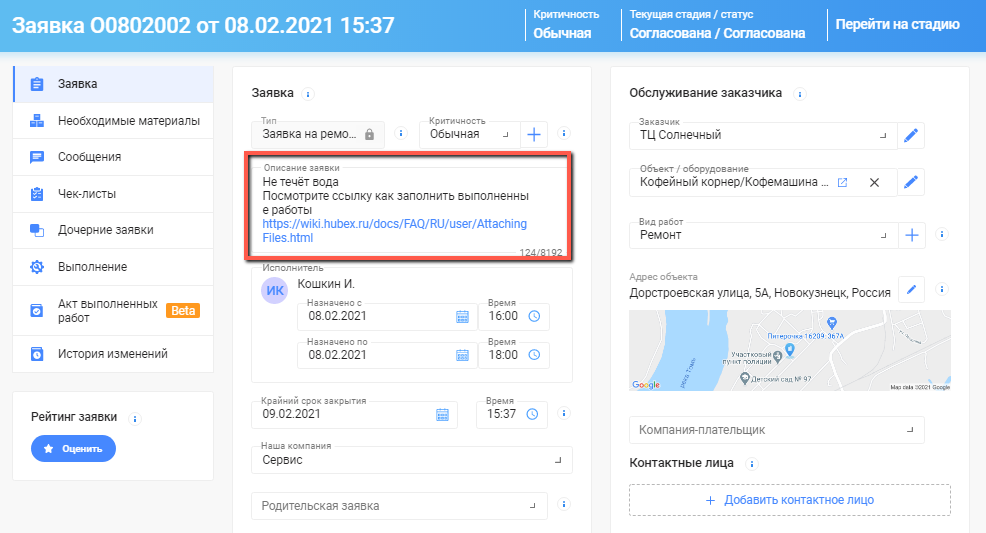This screenshot has width=986, height=533.
Task: Open calendar for Крайний срок закрытия
Action: coord(443,415)
